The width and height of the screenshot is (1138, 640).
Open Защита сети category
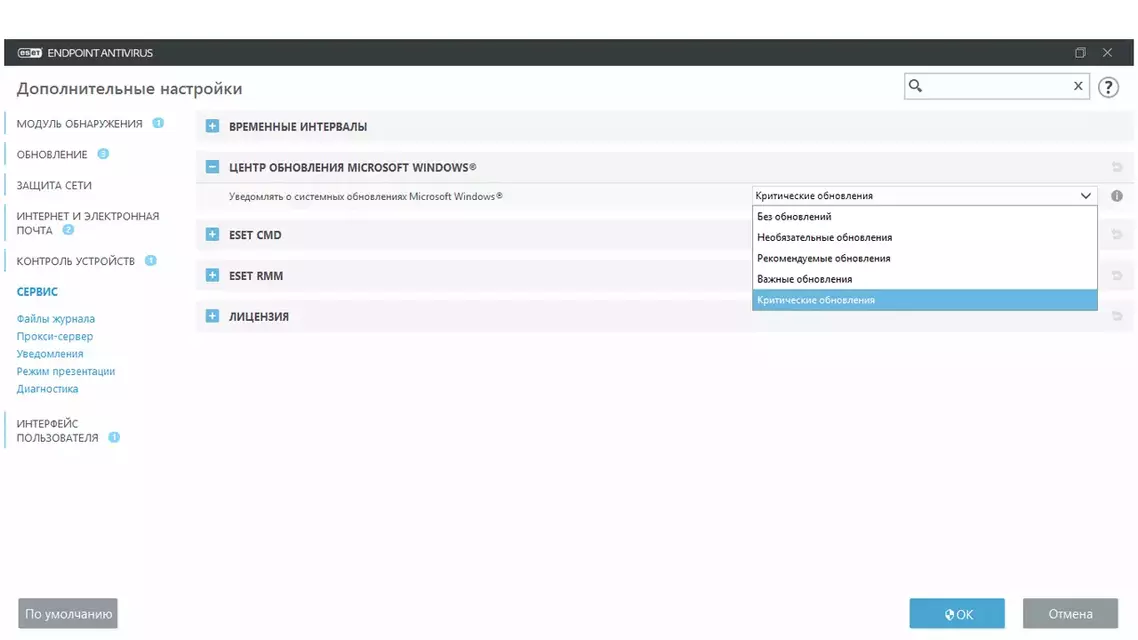point(54,185)
